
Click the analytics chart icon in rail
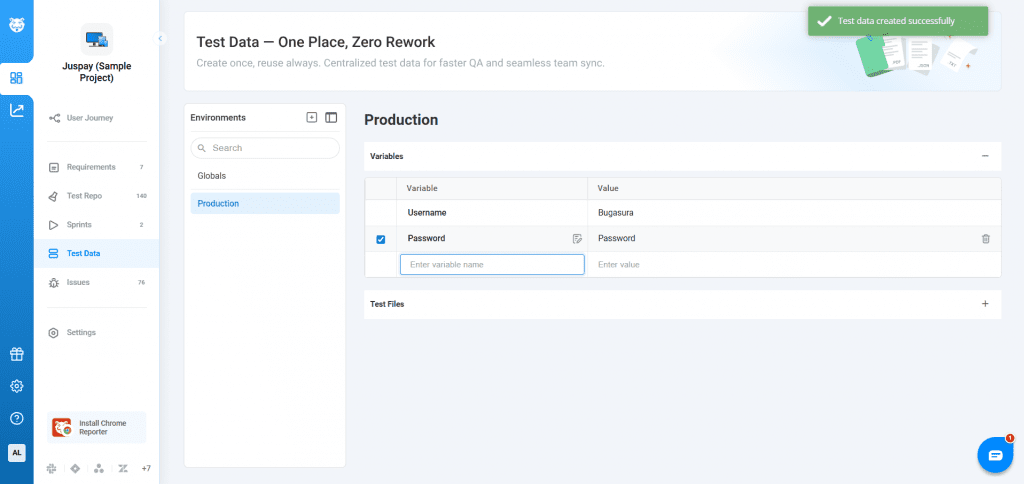16,110
